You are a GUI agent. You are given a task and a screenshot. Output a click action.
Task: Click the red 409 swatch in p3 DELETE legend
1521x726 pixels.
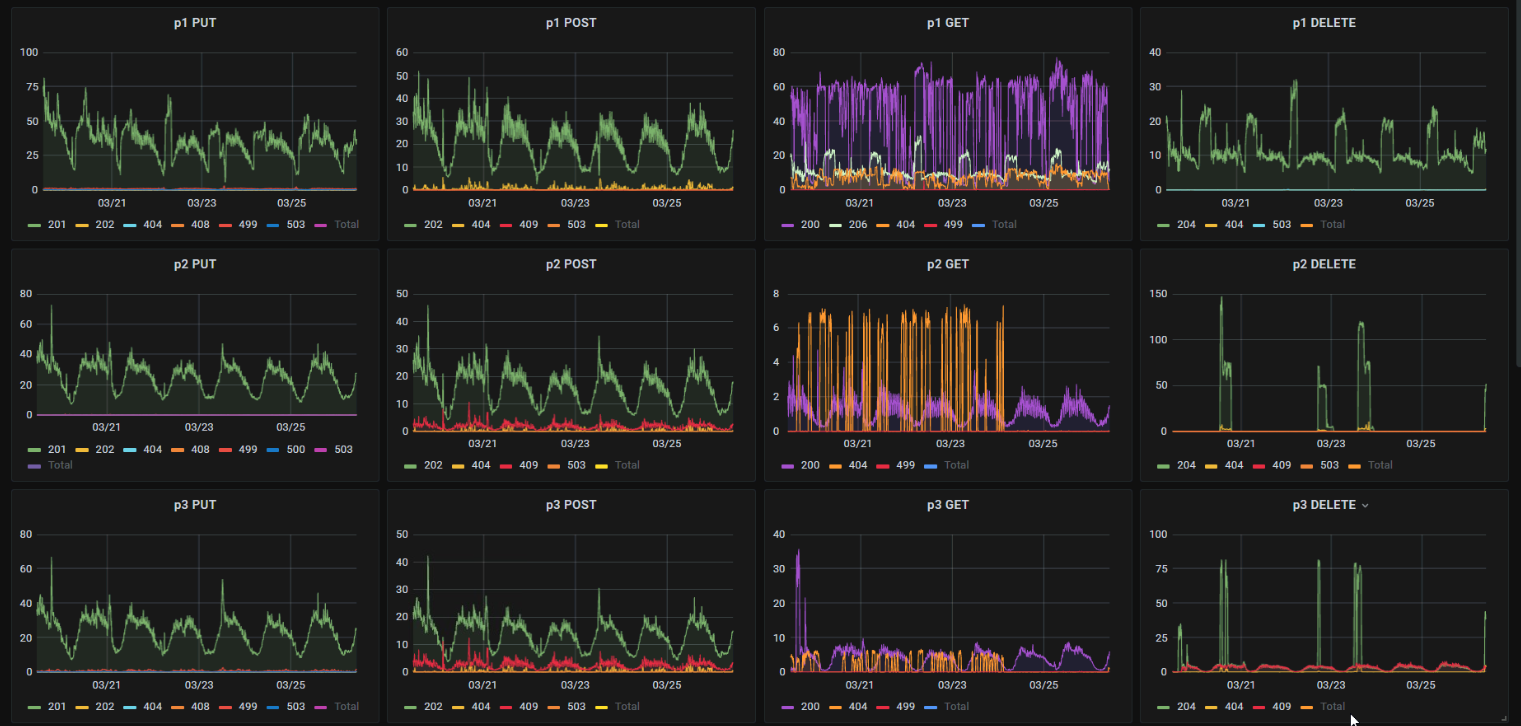[x=1258, y=707]
